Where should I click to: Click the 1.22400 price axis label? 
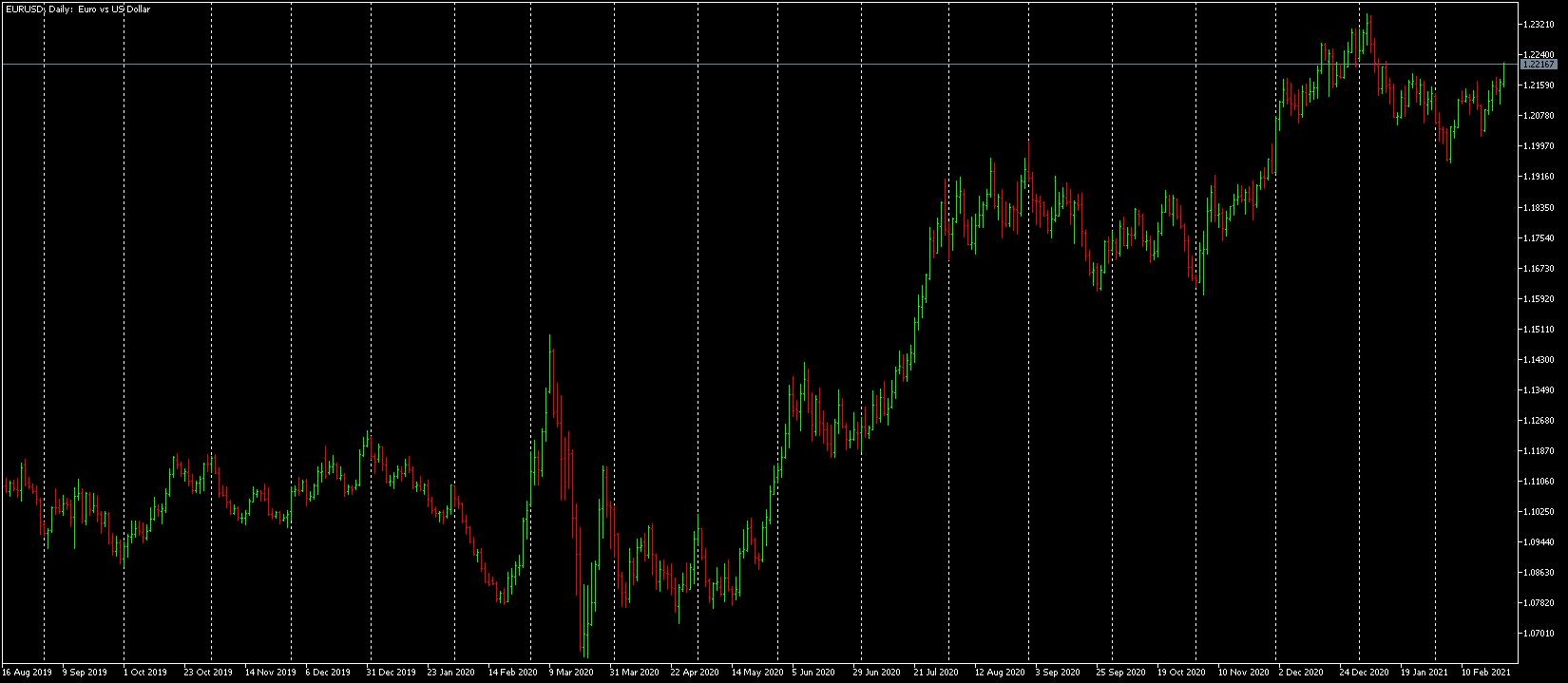1538,55
